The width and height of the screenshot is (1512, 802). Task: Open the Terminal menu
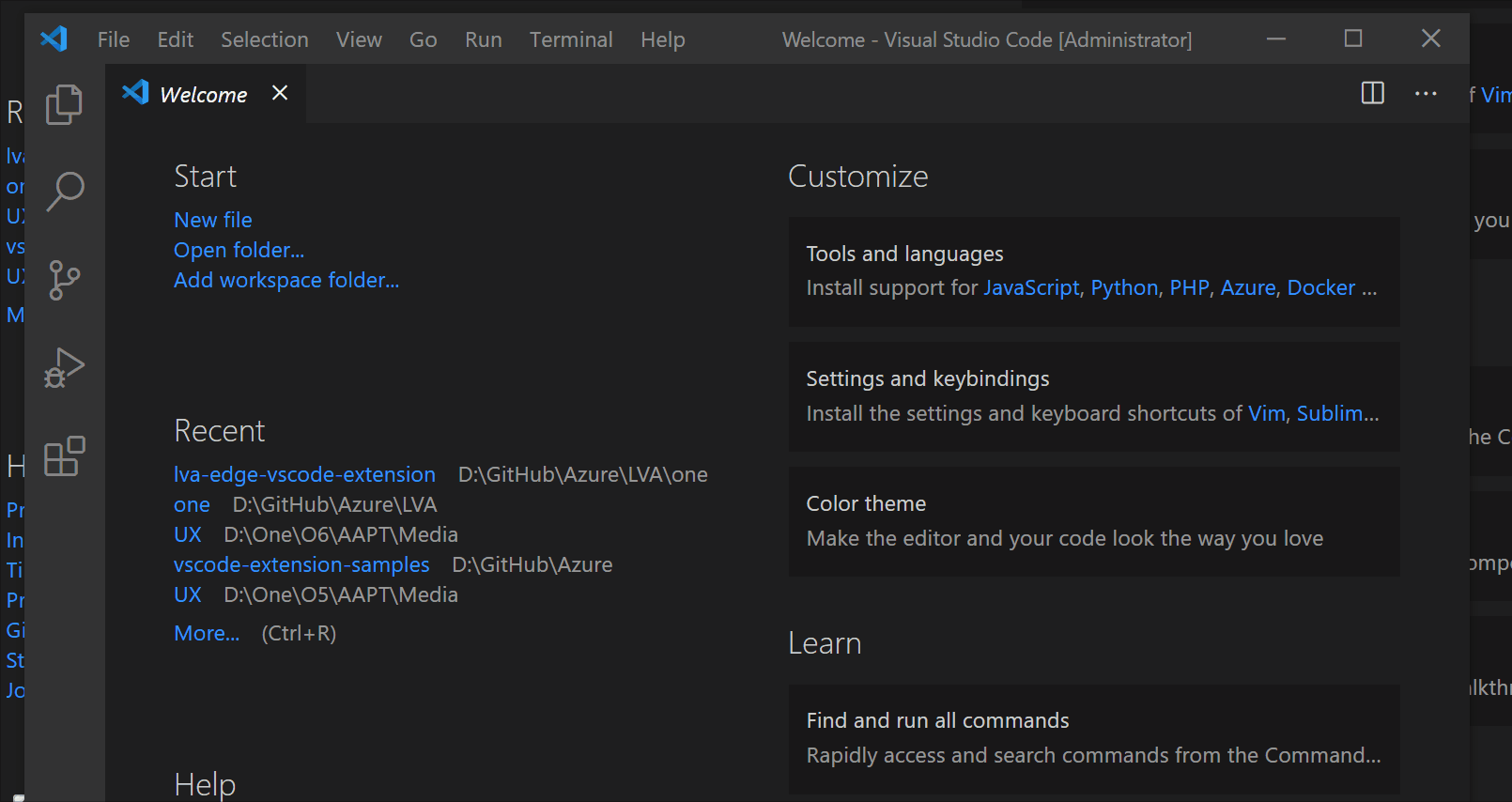[x=571, y=39]
